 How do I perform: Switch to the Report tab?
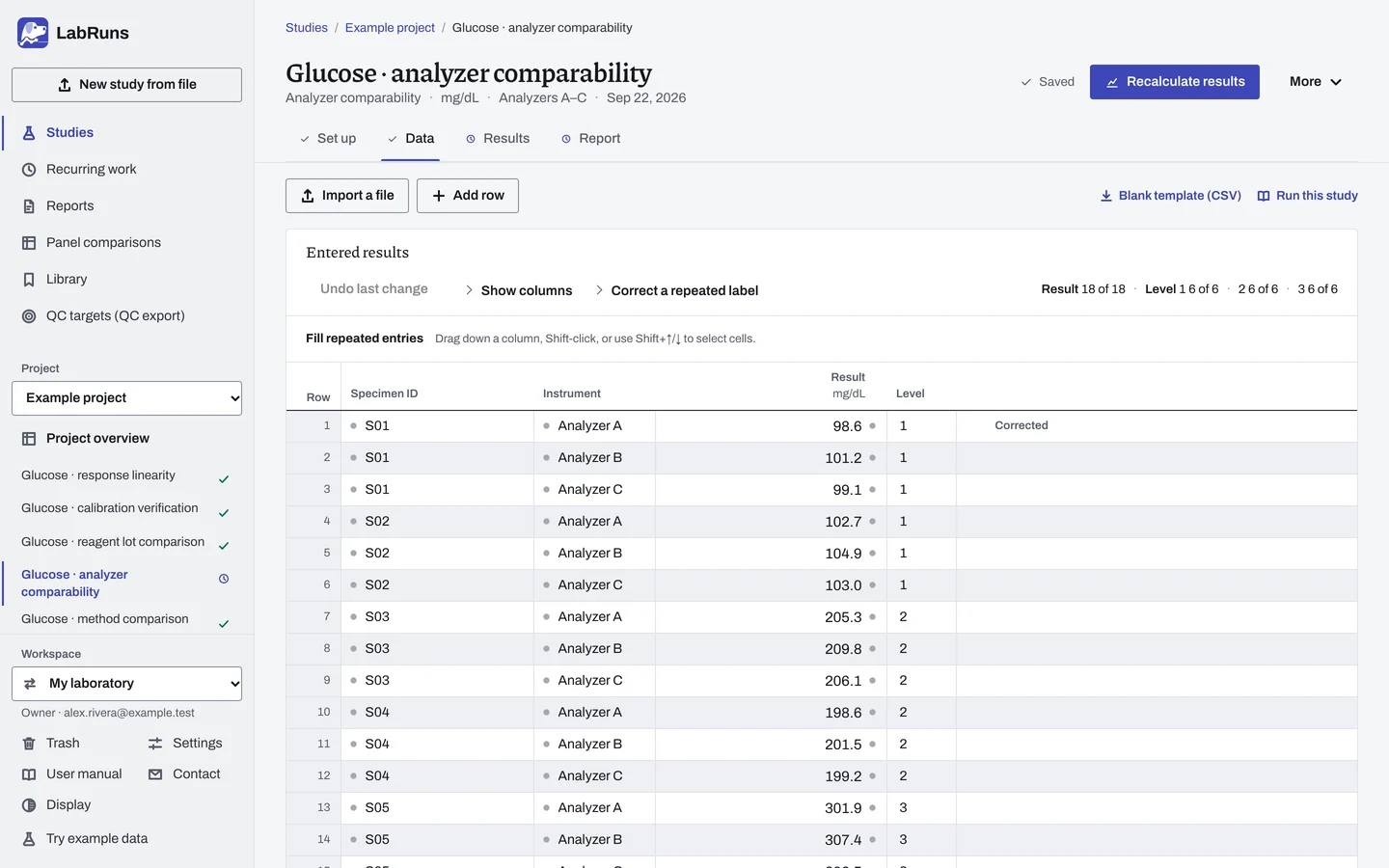[x=590, y=139]
